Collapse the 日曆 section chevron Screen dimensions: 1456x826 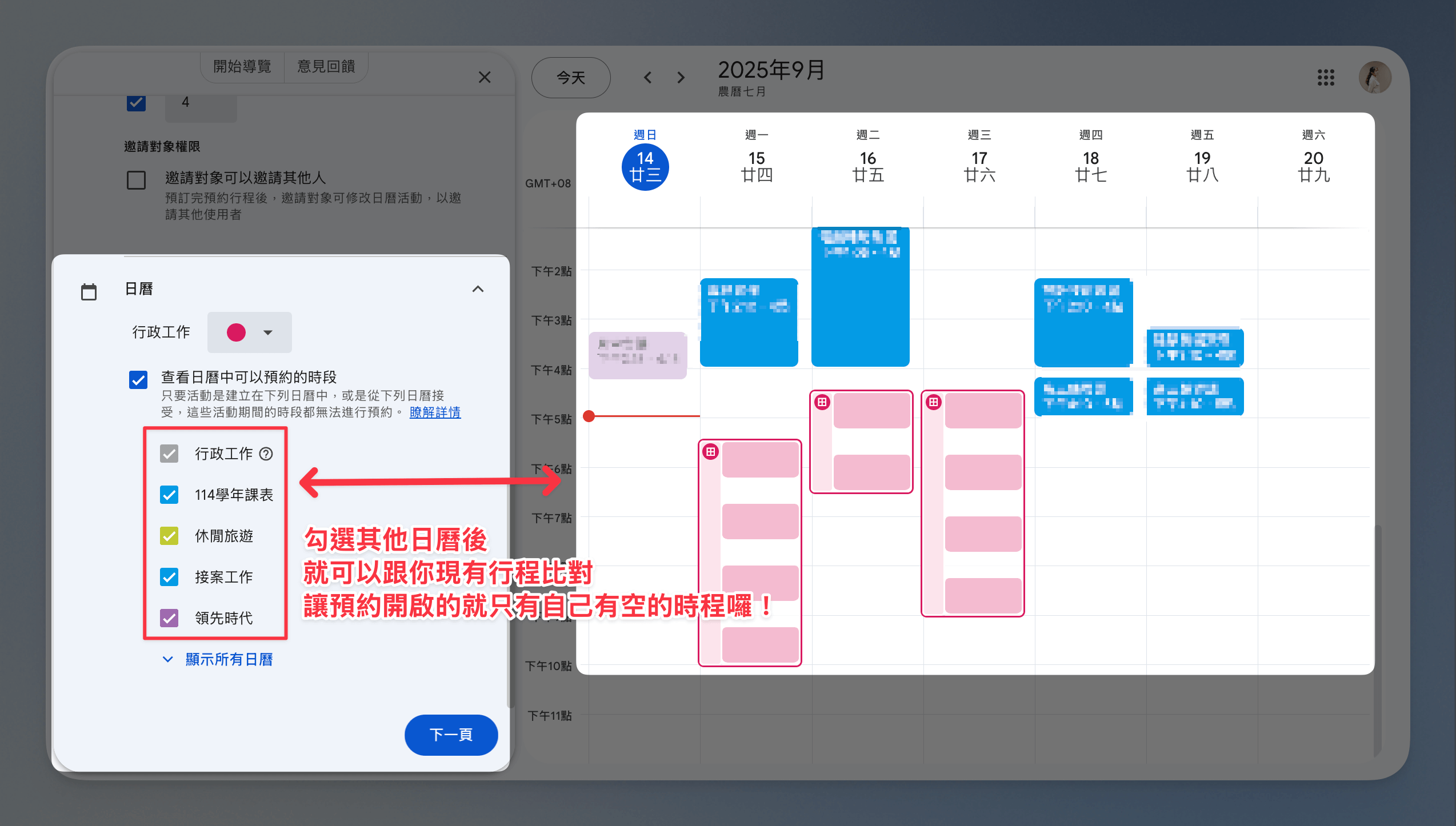pyautogui.click(x=478, y=289)
